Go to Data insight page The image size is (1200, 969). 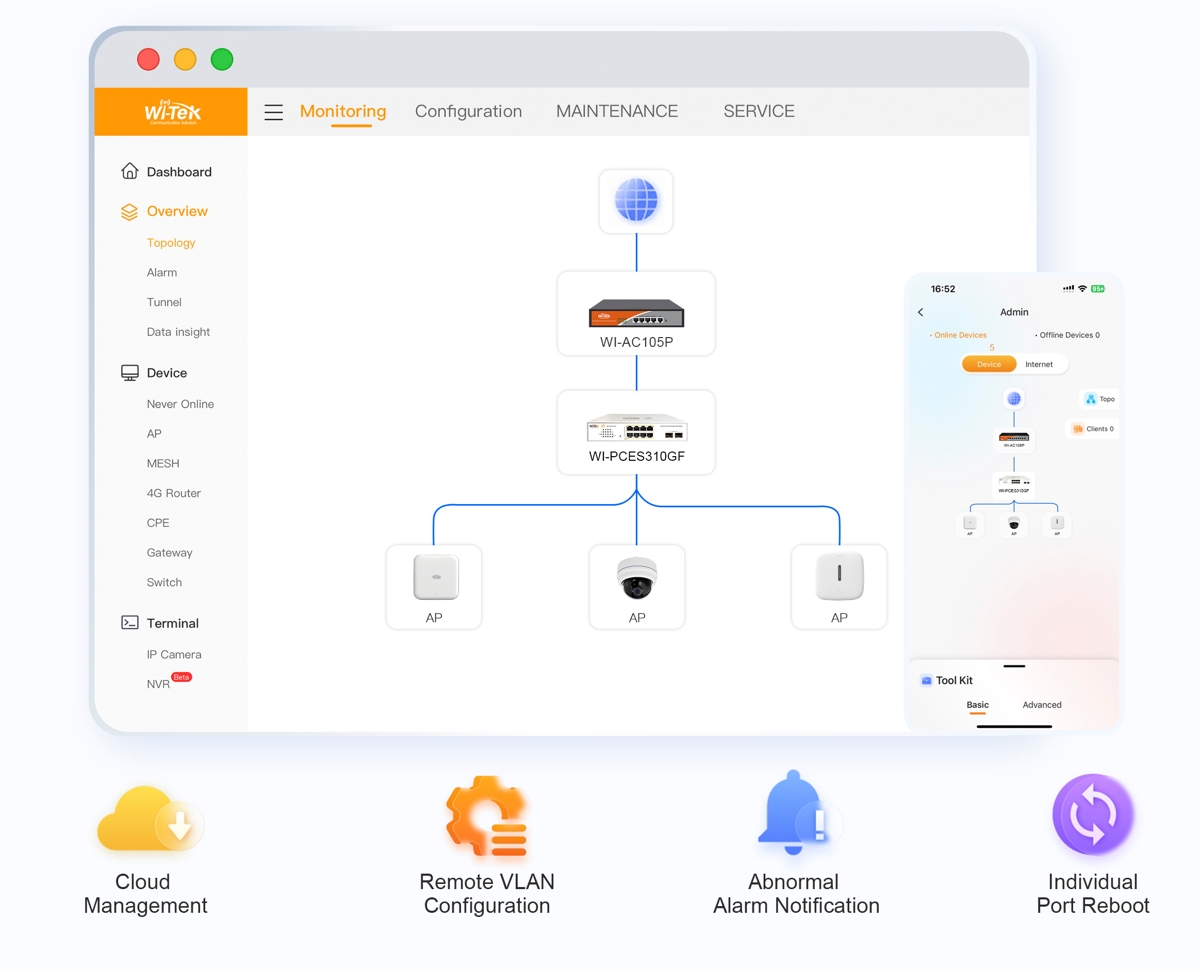(x=178, y=332)
